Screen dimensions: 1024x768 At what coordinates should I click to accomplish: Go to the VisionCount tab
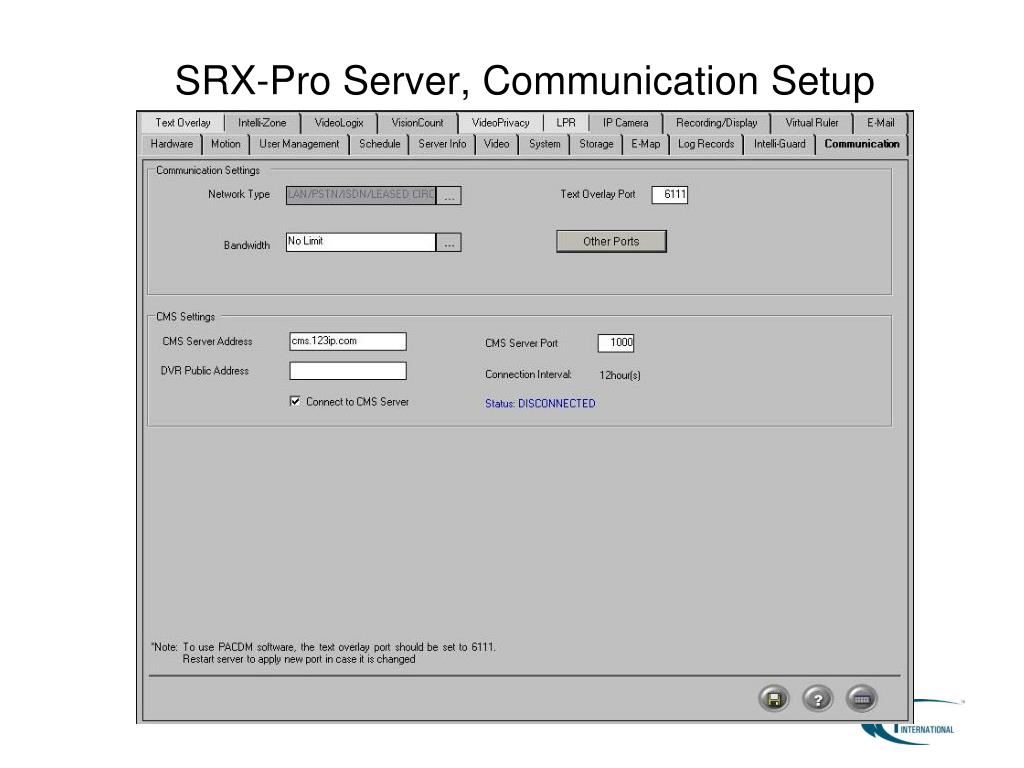417,123
